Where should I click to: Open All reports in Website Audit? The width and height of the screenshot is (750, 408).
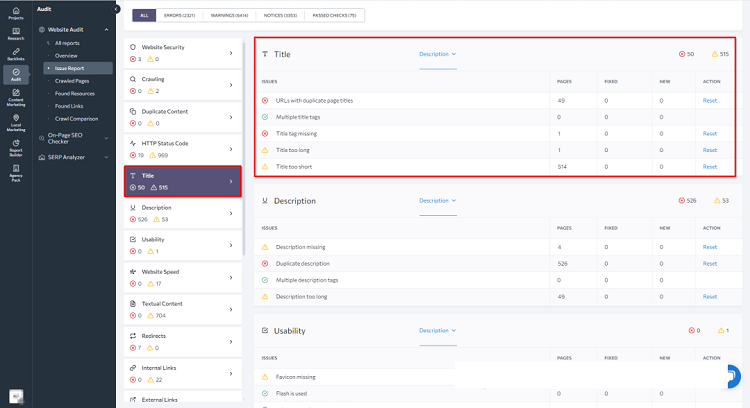(x=67, y=43)
